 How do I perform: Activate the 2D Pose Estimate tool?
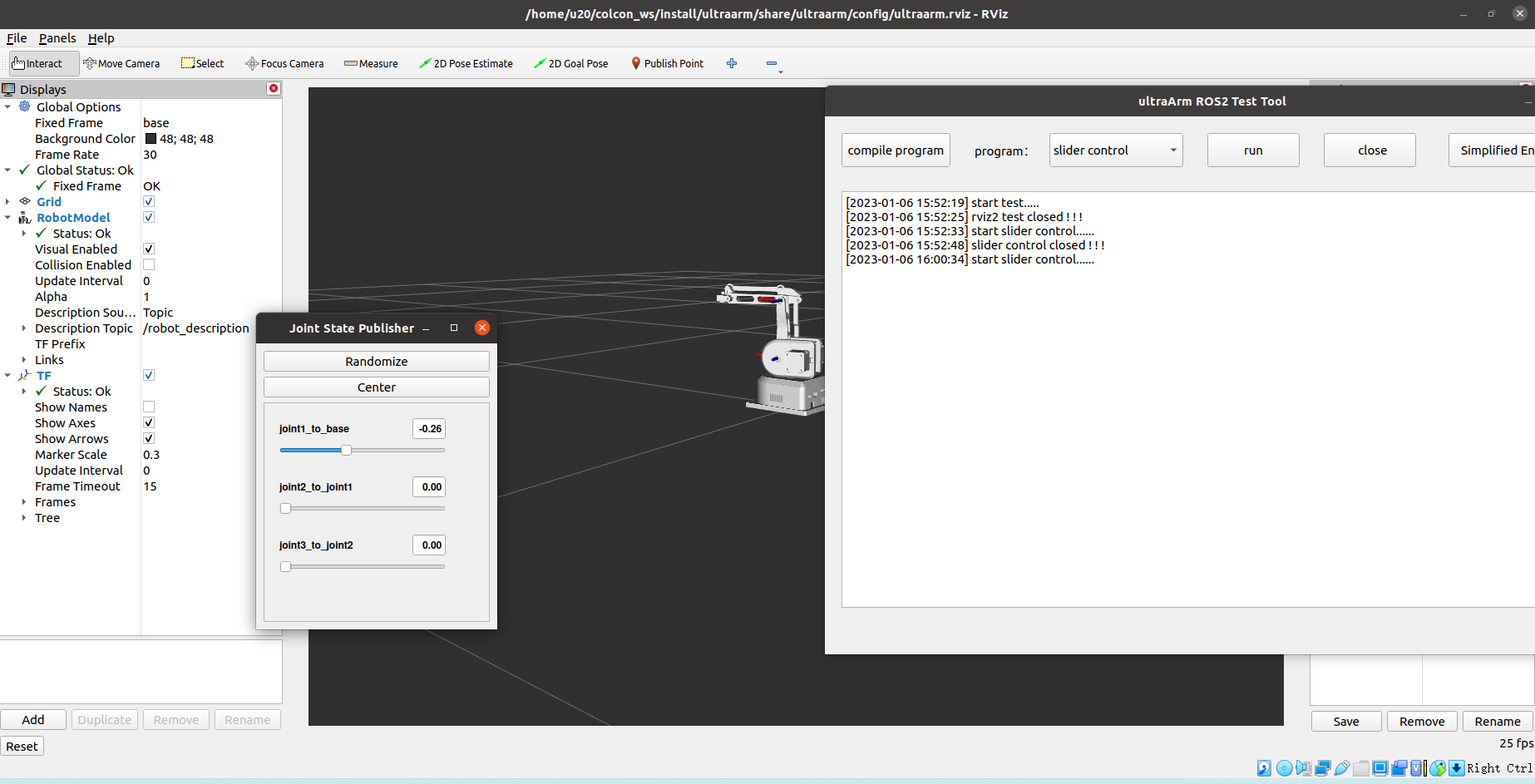(x=466, y=63)
